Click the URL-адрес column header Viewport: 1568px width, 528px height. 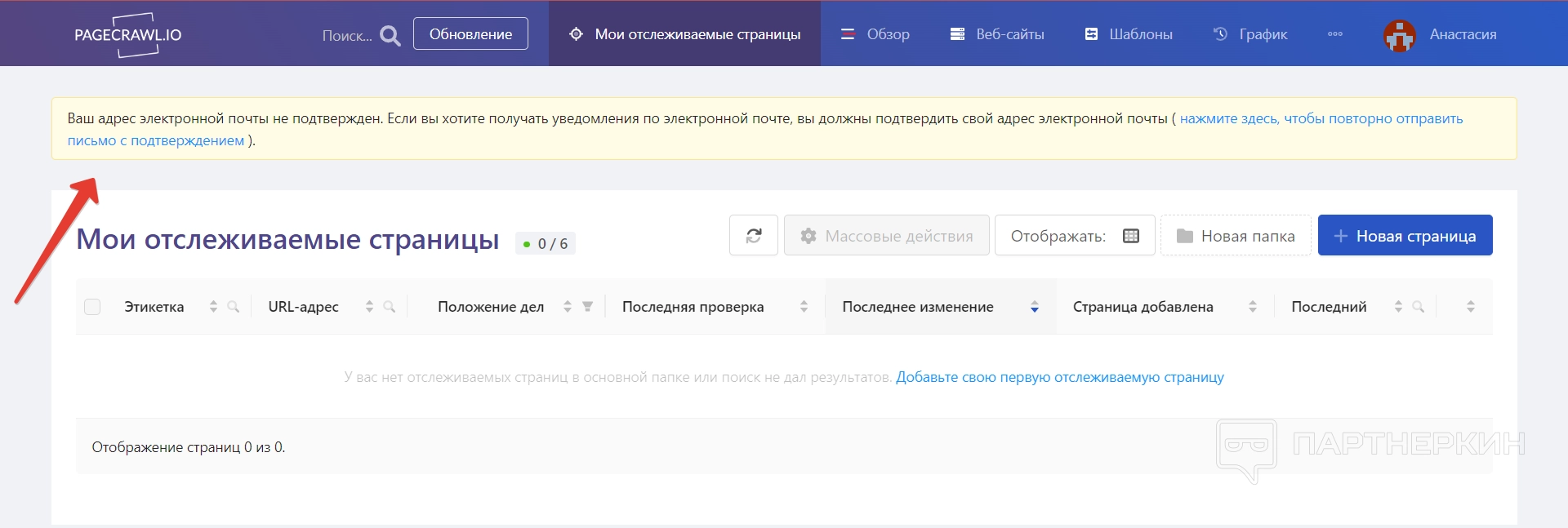(303, 307)
